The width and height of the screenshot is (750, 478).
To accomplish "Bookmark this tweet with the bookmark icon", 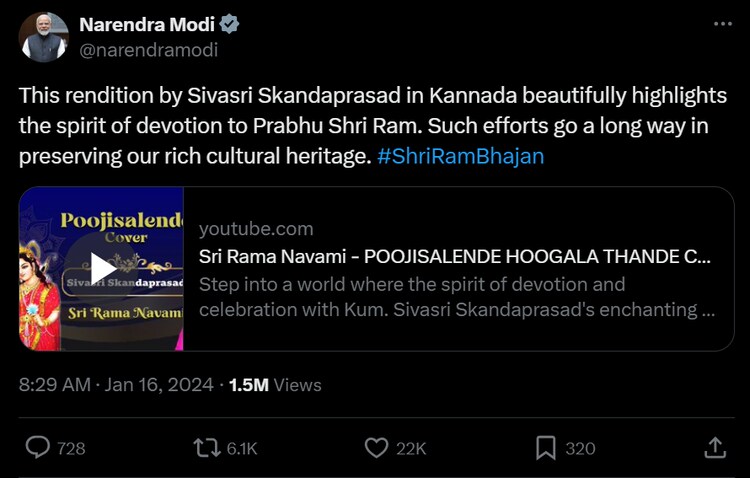I will click(x=545, y=448).
